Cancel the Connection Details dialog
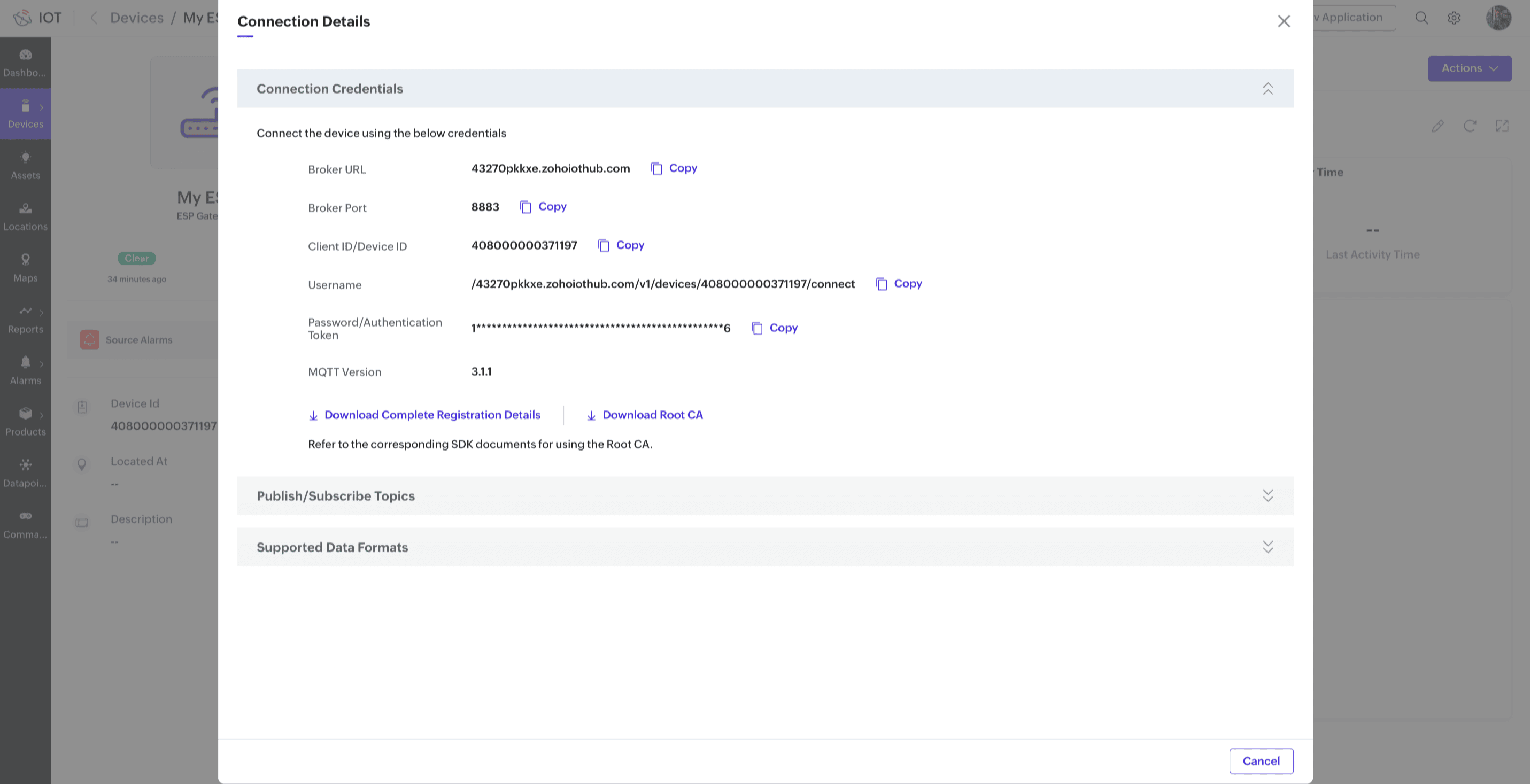The width and height of the screenshot is (1530, 784). pos(1261,761)
